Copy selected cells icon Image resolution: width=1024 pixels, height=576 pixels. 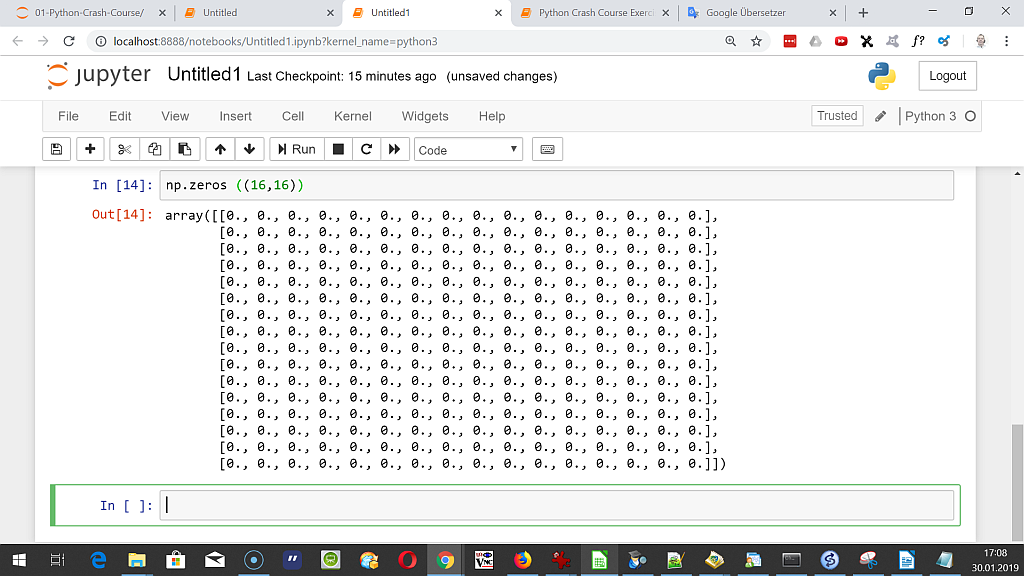(155, 150)
